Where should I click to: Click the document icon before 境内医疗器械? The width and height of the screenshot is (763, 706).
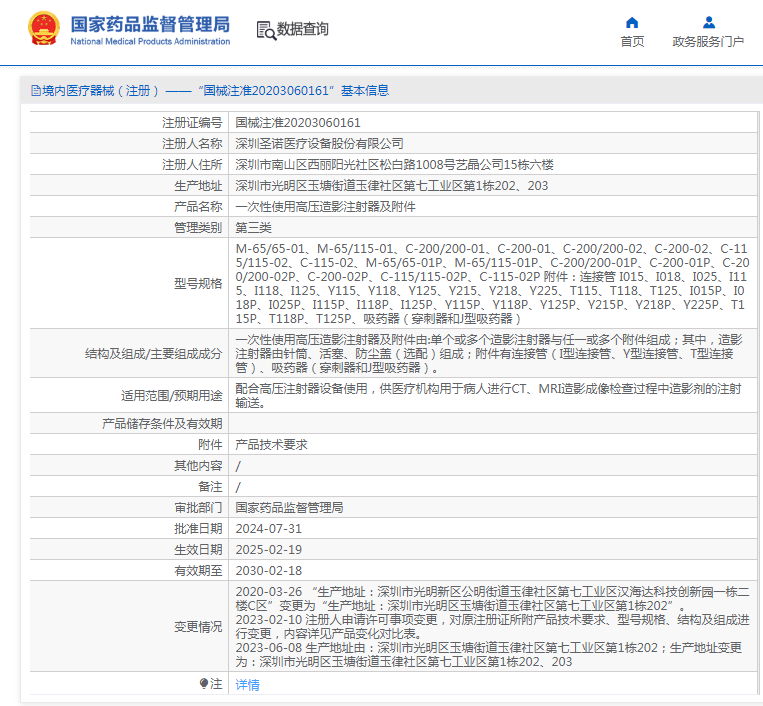coord(36,91)
